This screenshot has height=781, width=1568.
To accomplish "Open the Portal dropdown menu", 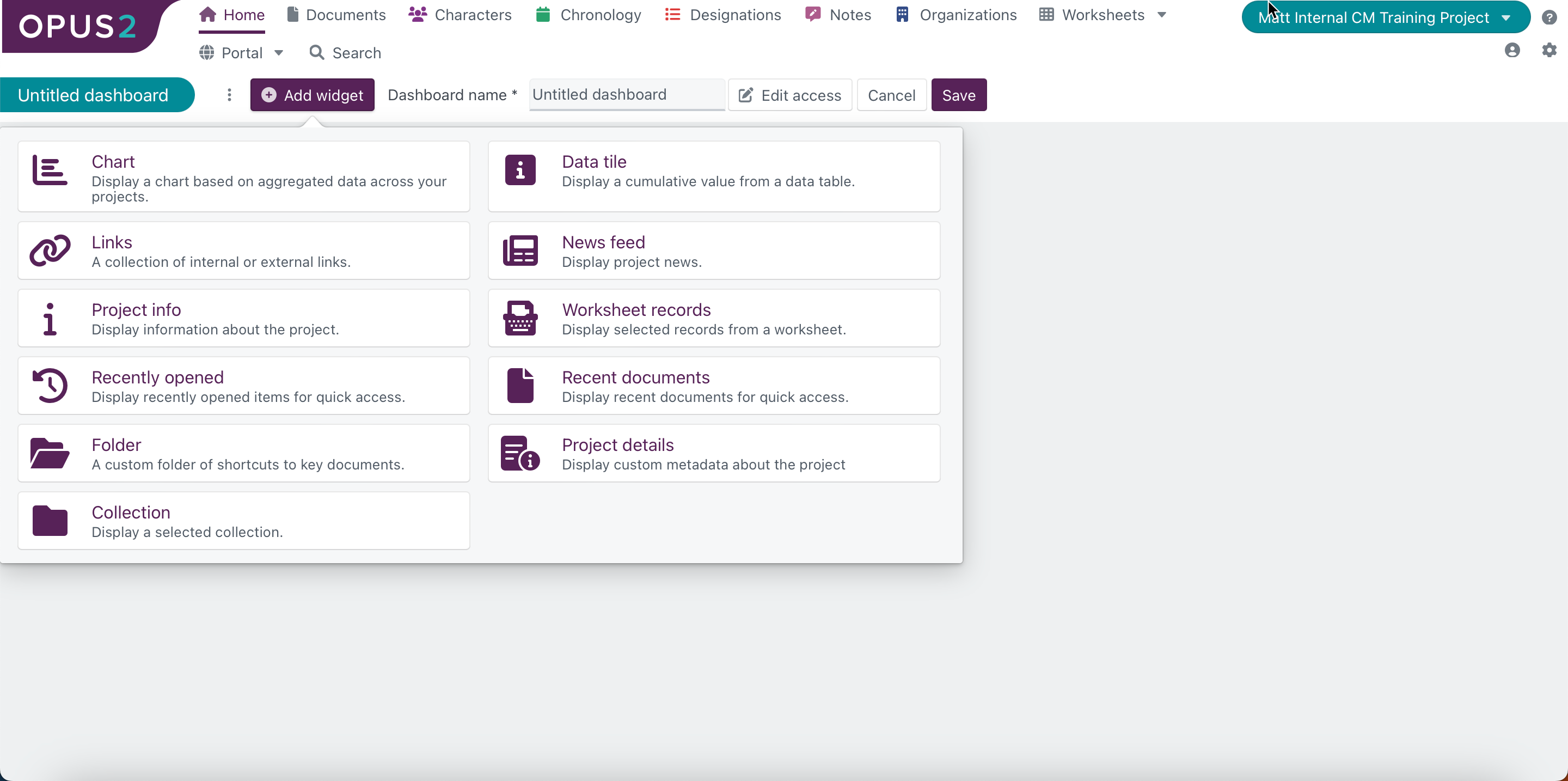I will (241, 53).
